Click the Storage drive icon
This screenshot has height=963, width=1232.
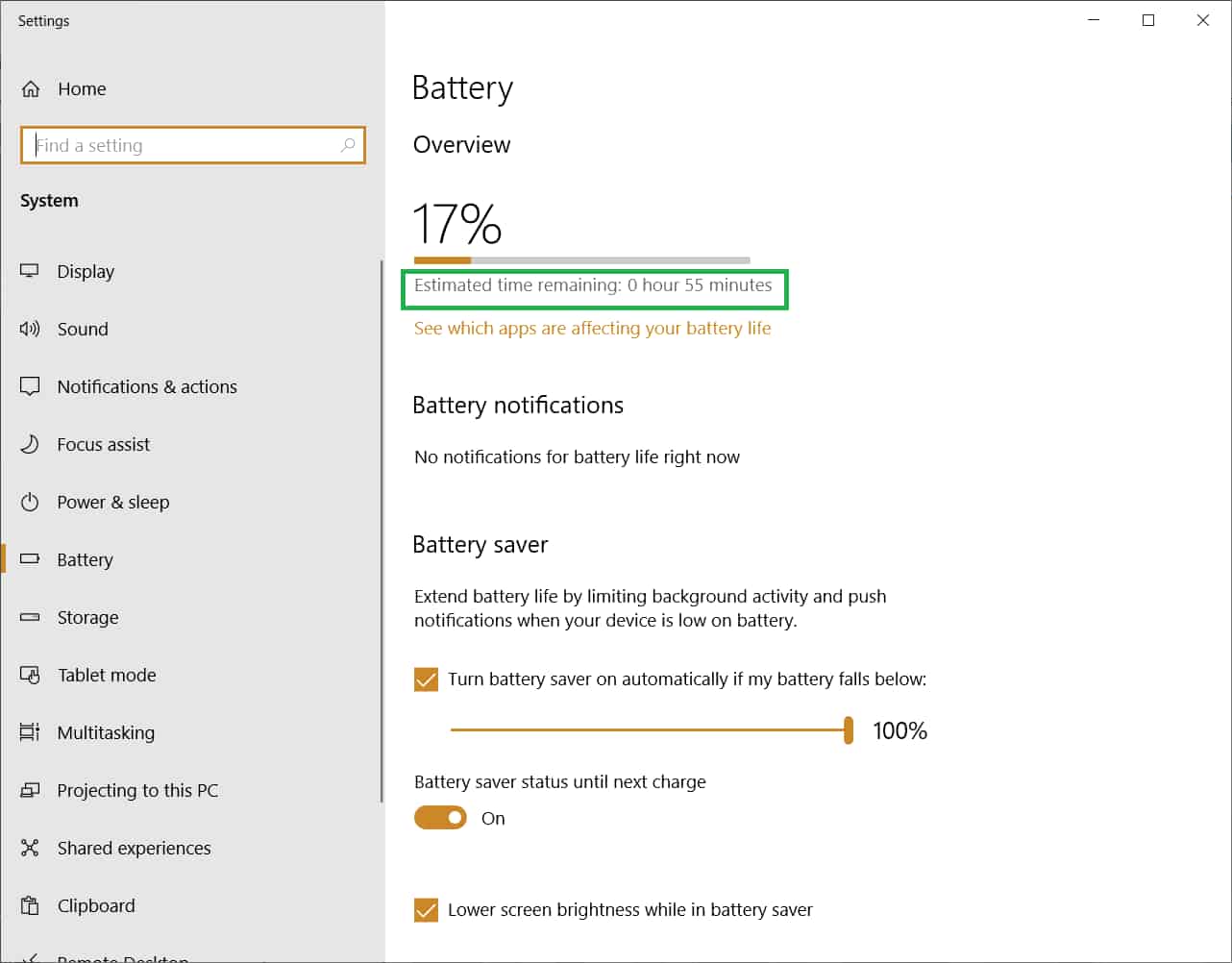30,617
